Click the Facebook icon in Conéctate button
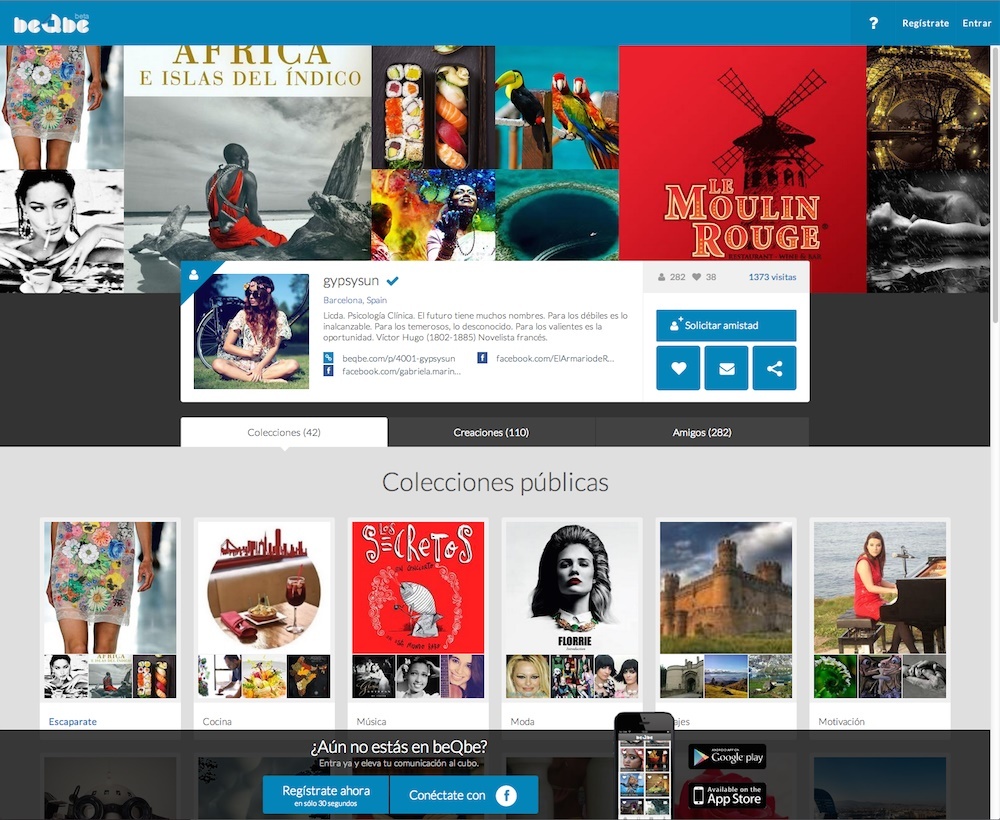This screenshot has height=820, width=1000. [506, 795]
